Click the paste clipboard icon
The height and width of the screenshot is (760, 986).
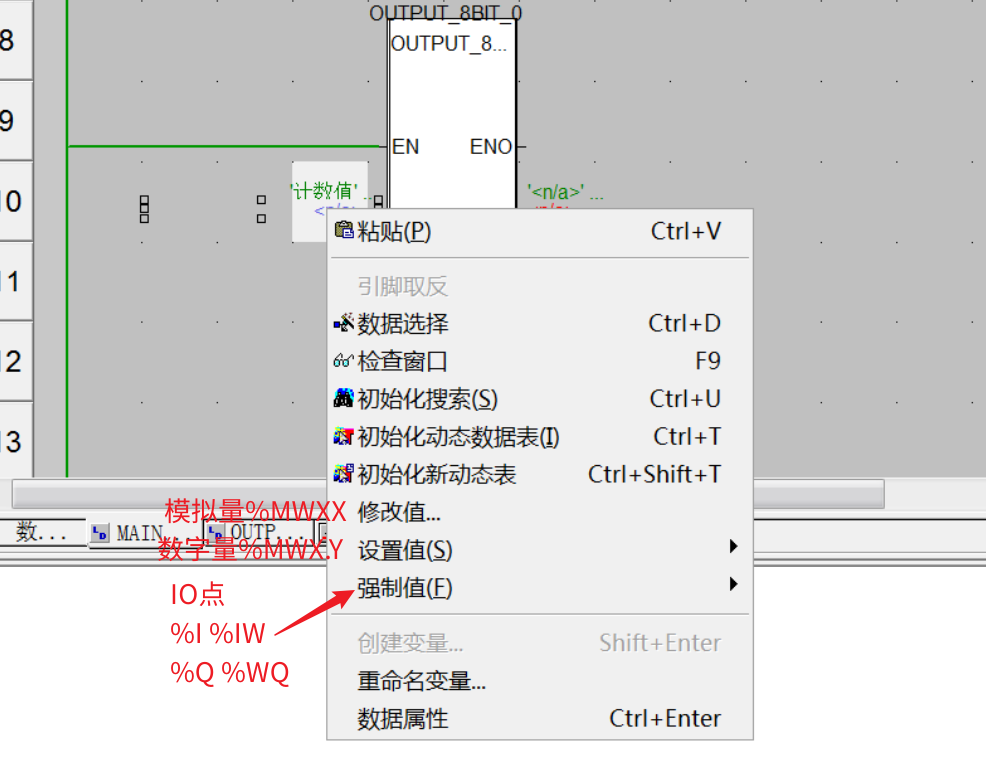point(343,230)
